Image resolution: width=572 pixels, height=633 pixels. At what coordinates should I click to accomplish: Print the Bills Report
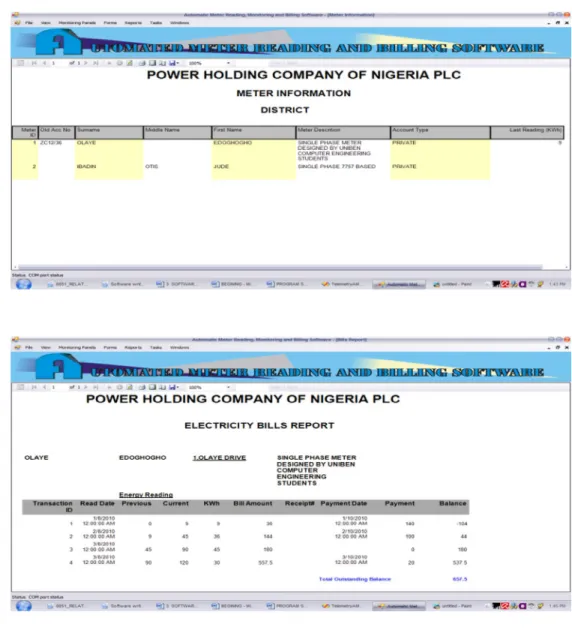coord(142,388)
